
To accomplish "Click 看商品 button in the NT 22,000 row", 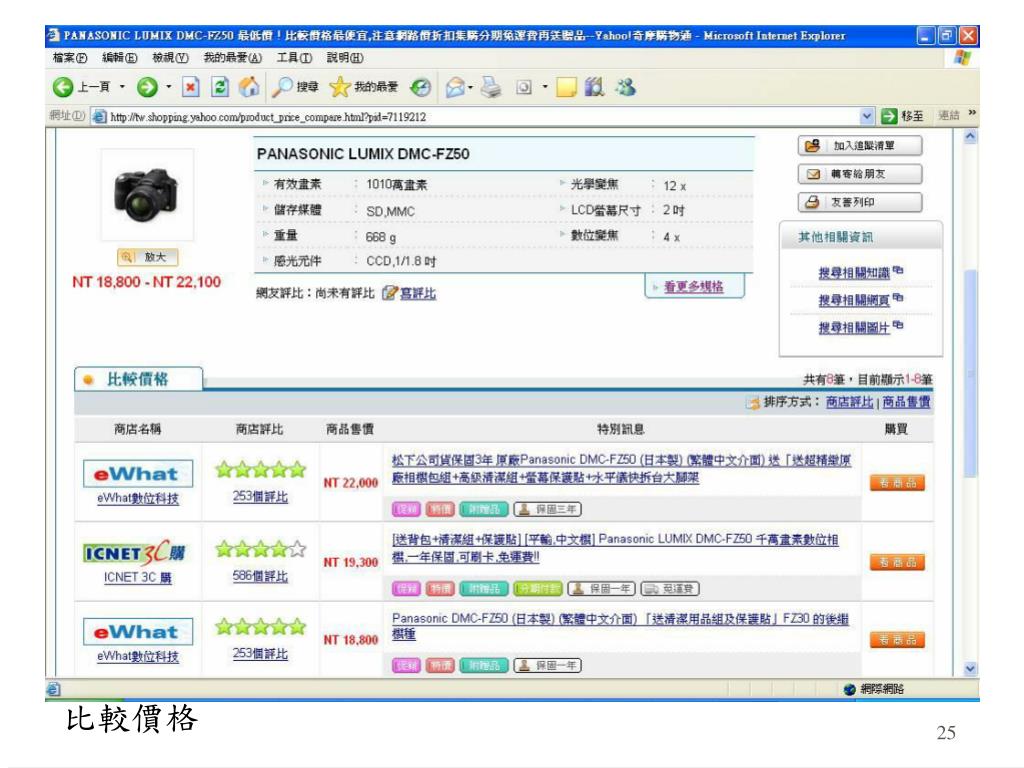I will pyautogui.click(x=897, y=483).
